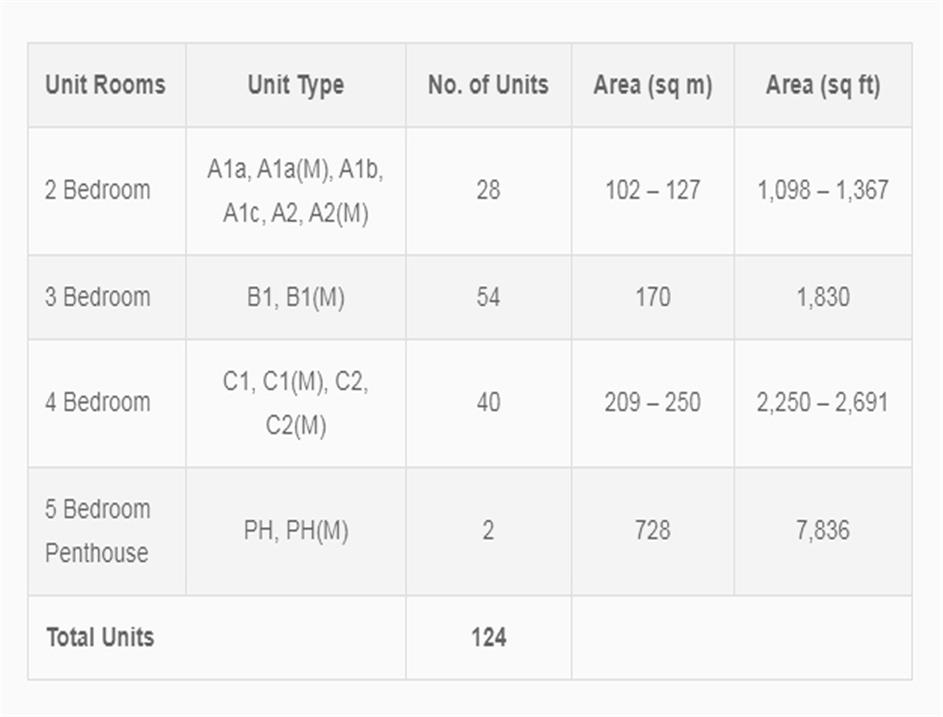Select the No. of Units header
This screenshot has width=943, height=717.
488,85
